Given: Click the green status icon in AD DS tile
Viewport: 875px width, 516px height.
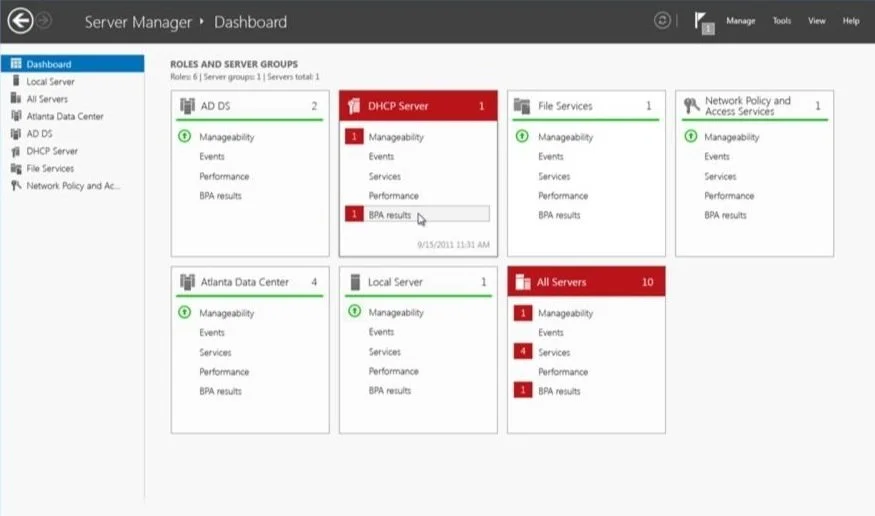Looking at the screenshot, I should click(x=185, y=136).
